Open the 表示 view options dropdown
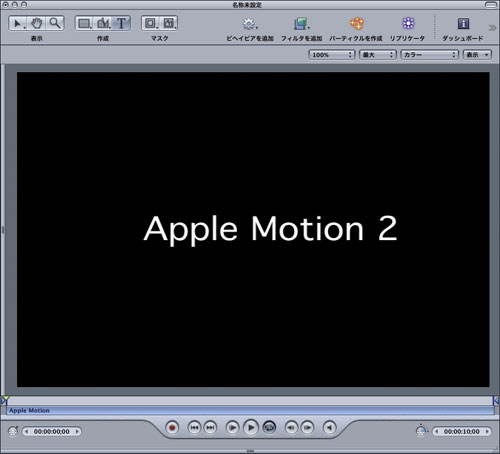 pos(477,55)
